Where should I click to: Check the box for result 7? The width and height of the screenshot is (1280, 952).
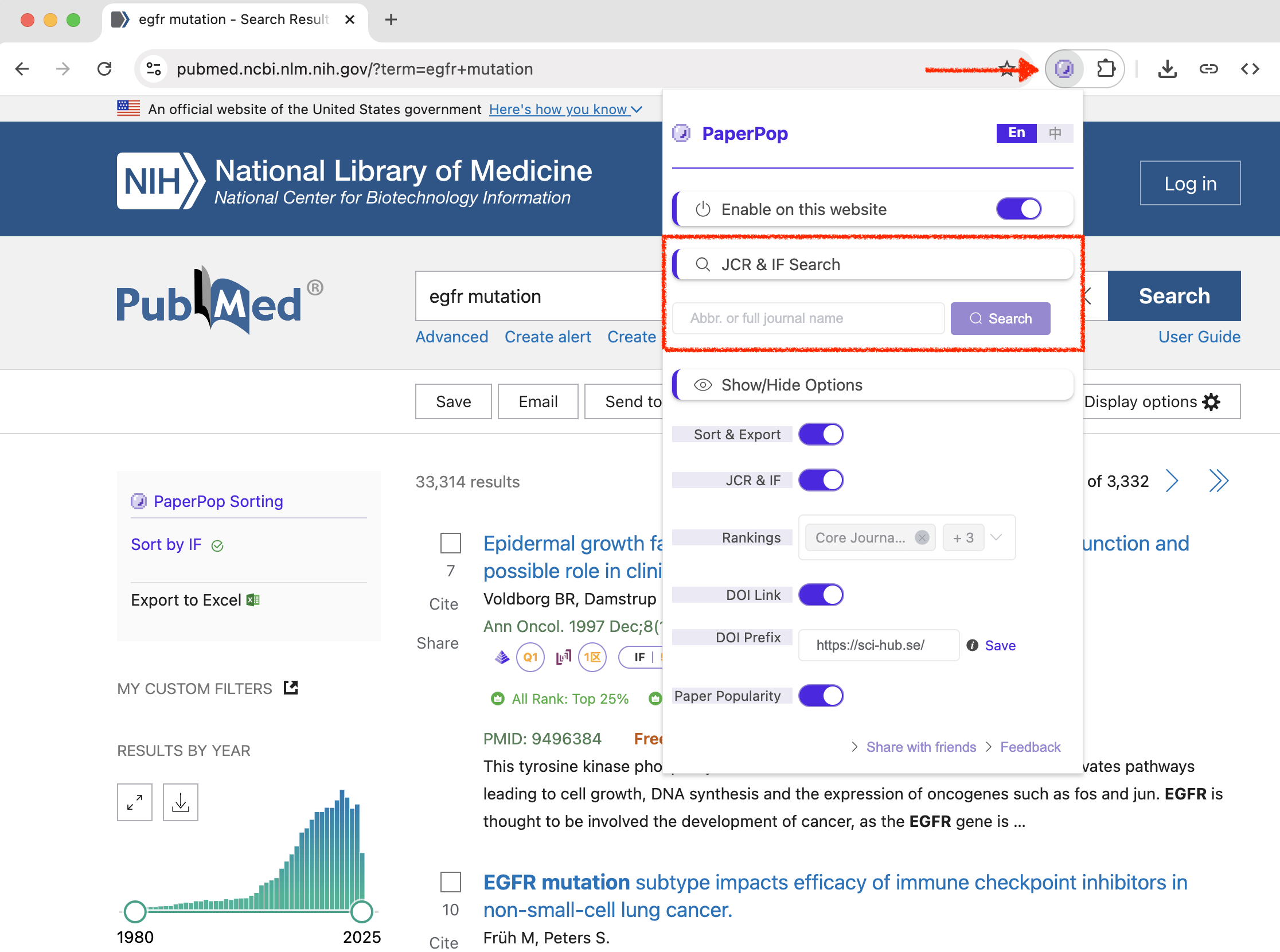point(451,543)
